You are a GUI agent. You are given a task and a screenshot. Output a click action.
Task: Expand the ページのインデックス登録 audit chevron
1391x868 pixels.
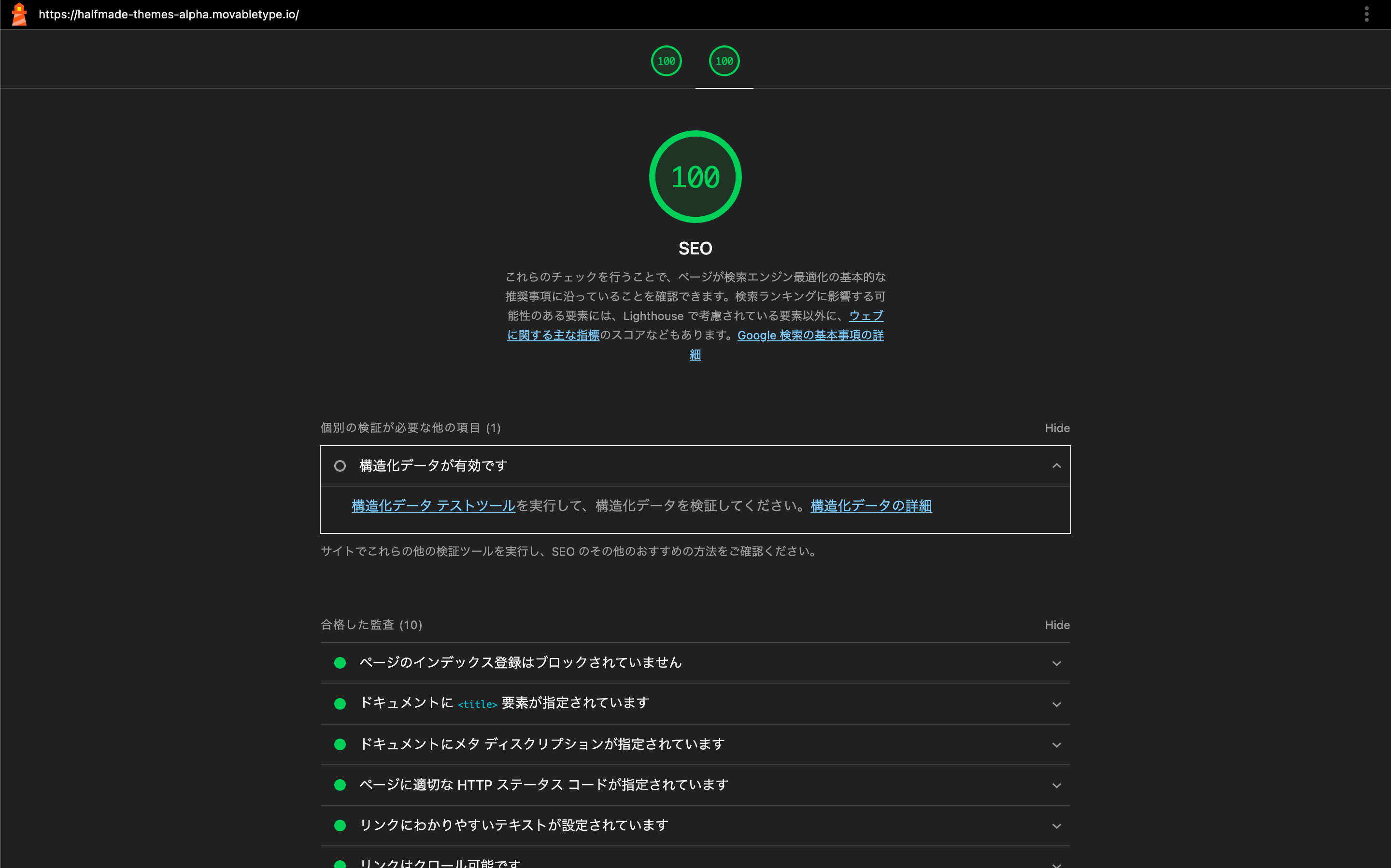[x=1056, y=663]
